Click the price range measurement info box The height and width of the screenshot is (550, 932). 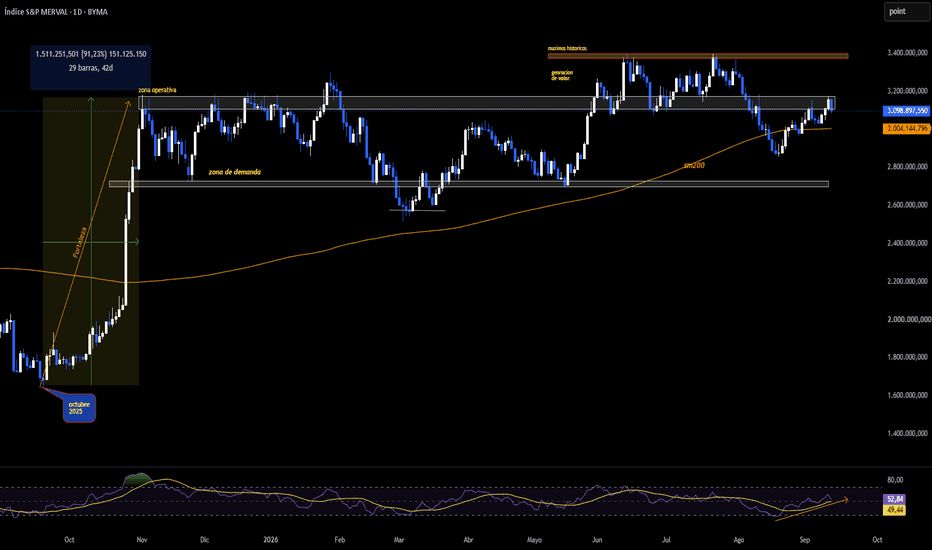(91, 61)
